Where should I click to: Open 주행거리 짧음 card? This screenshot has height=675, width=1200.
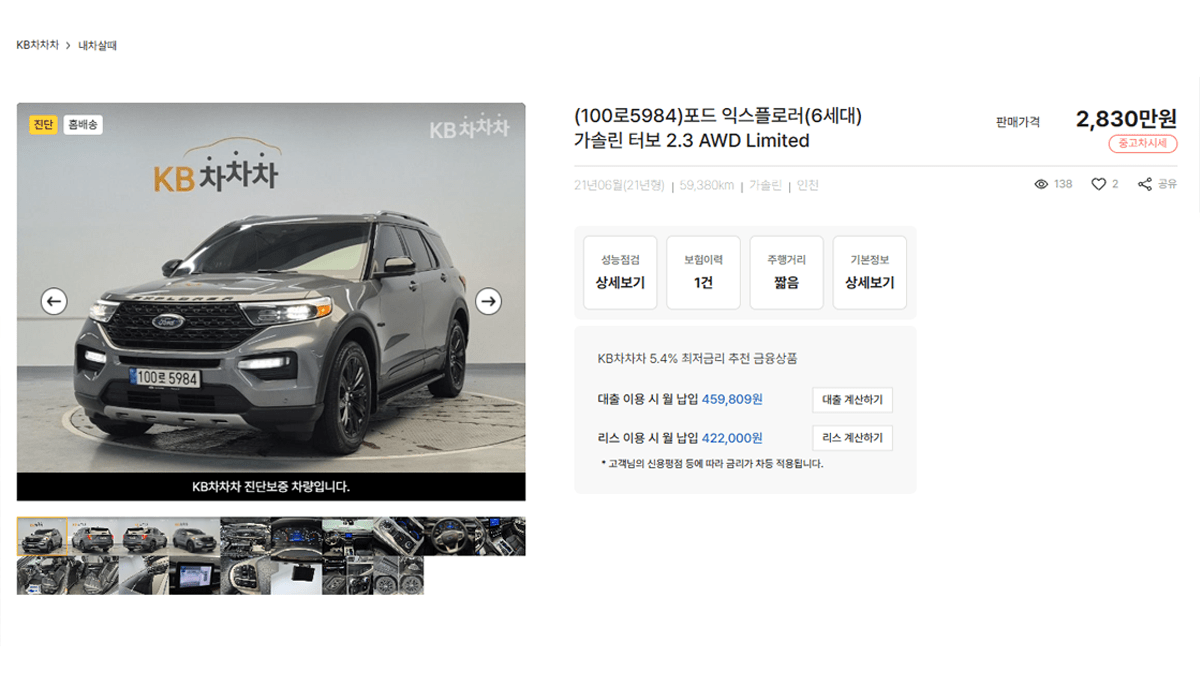pyautogui.click(x=786, y=272)
